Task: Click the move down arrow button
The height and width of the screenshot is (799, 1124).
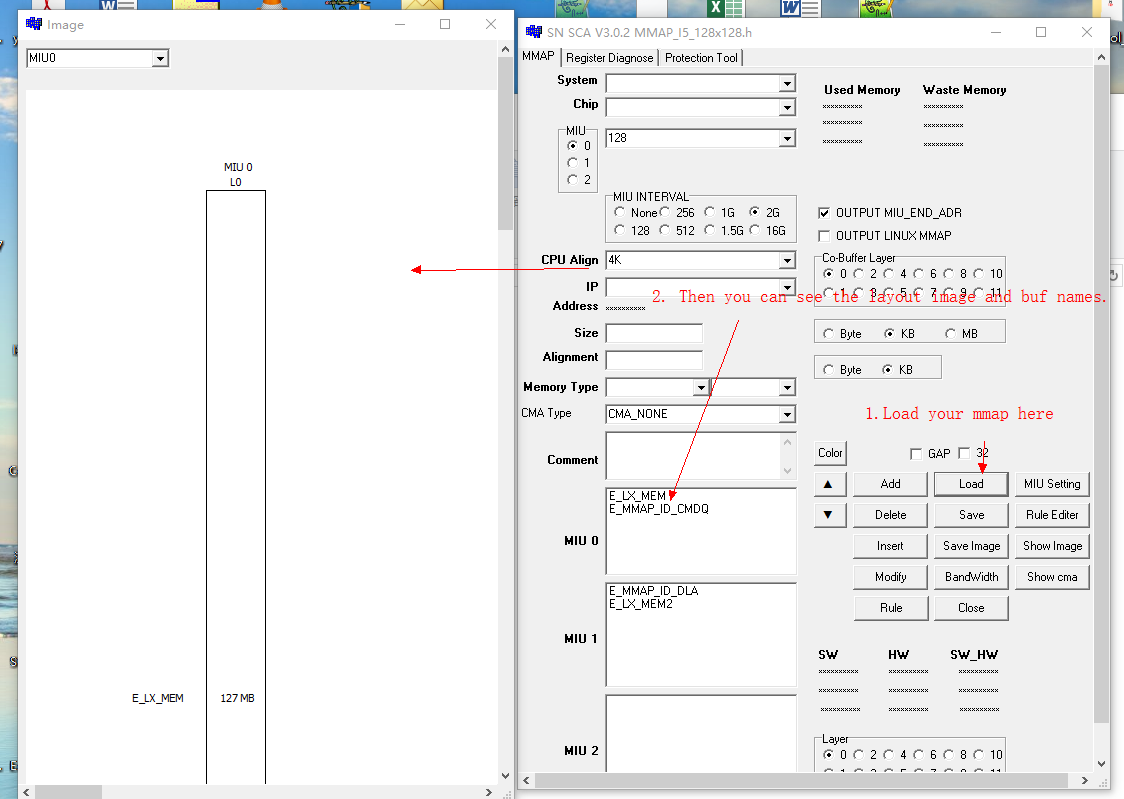Action: (x=829, y=515)
